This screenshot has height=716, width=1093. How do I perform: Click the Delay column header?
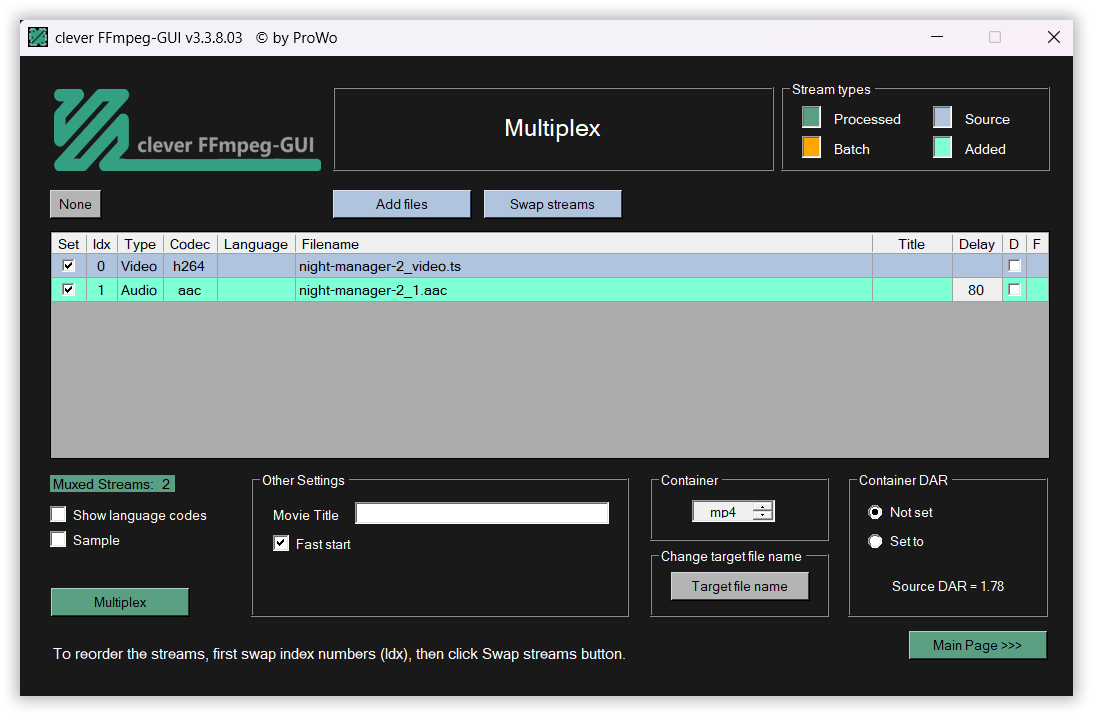coord(977,244)
